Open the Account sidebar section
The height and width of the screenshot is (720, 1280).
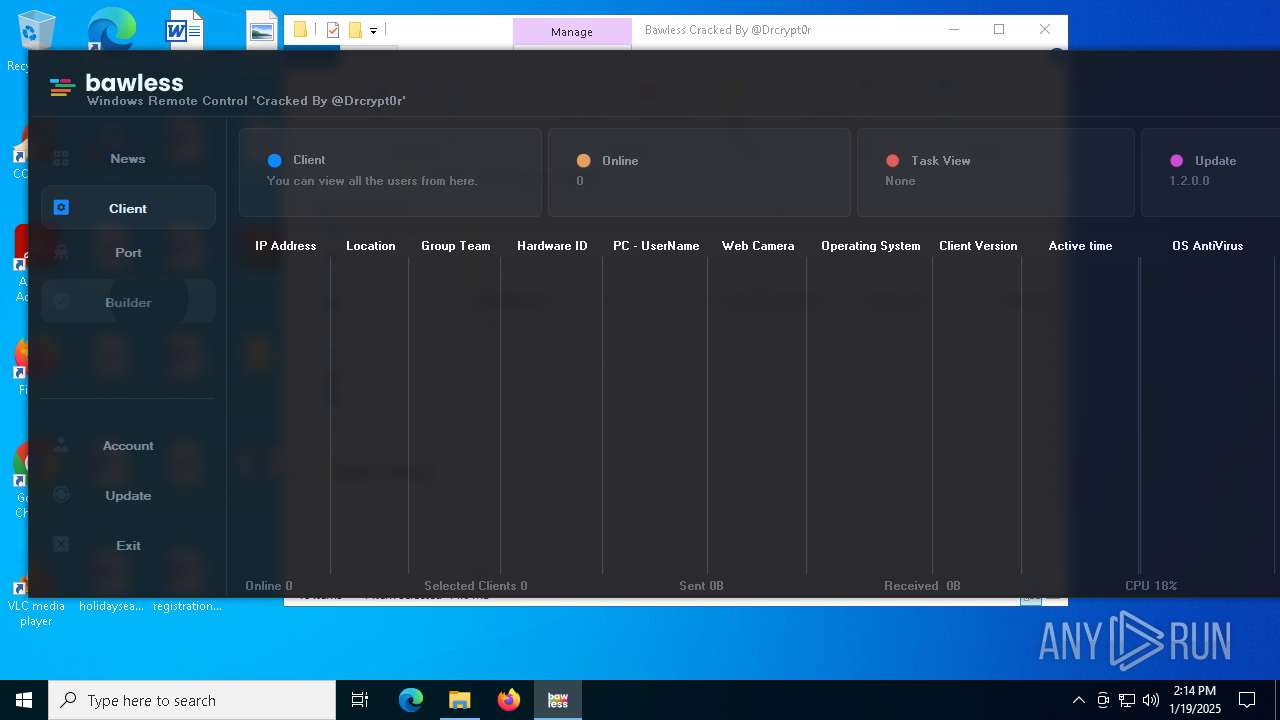pyautogui.click(x=128, y=446)
